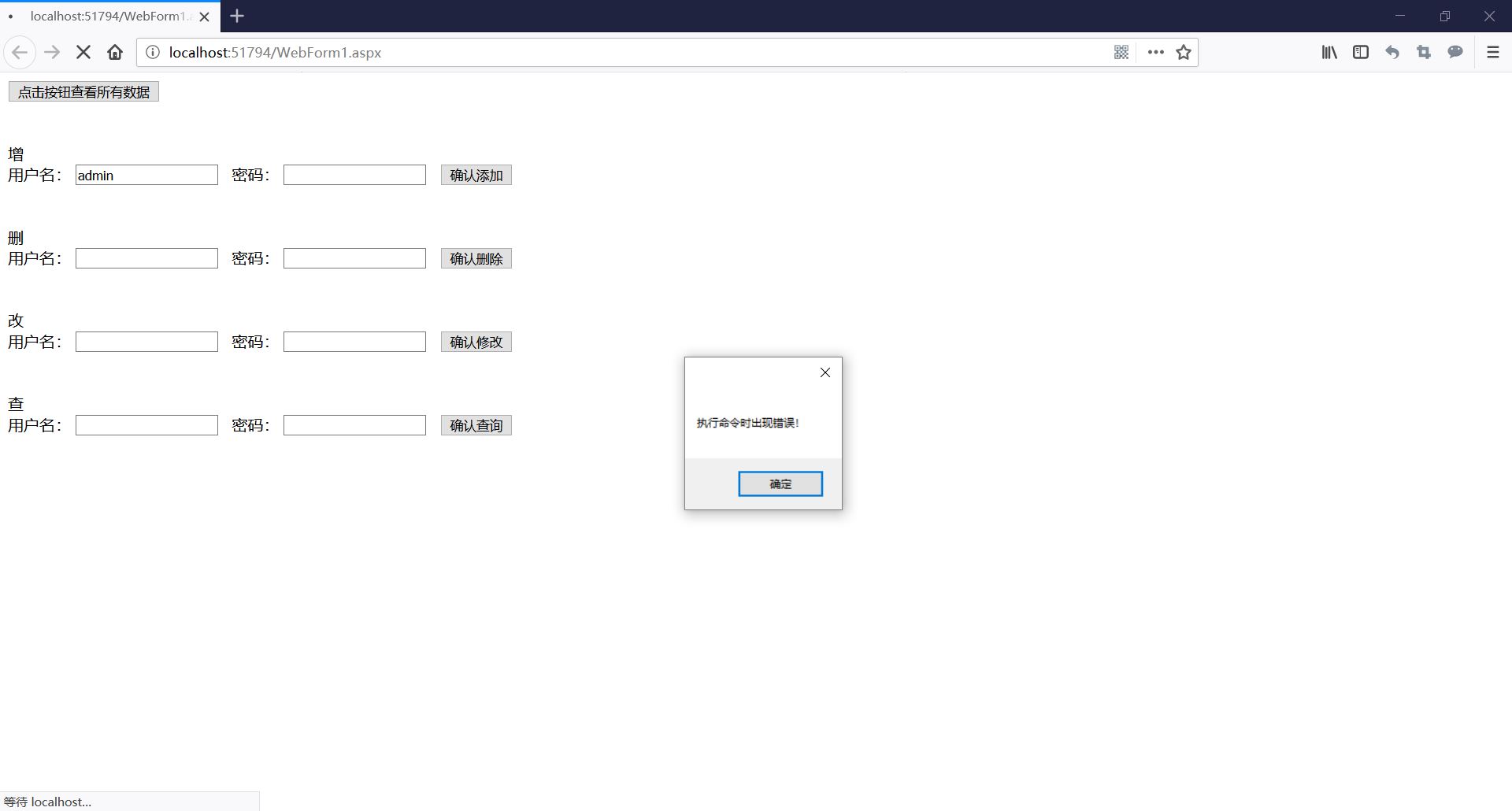Viewport: 1512px width, 811px height.
Task: Open the browser home page
Action: point(115,52)
